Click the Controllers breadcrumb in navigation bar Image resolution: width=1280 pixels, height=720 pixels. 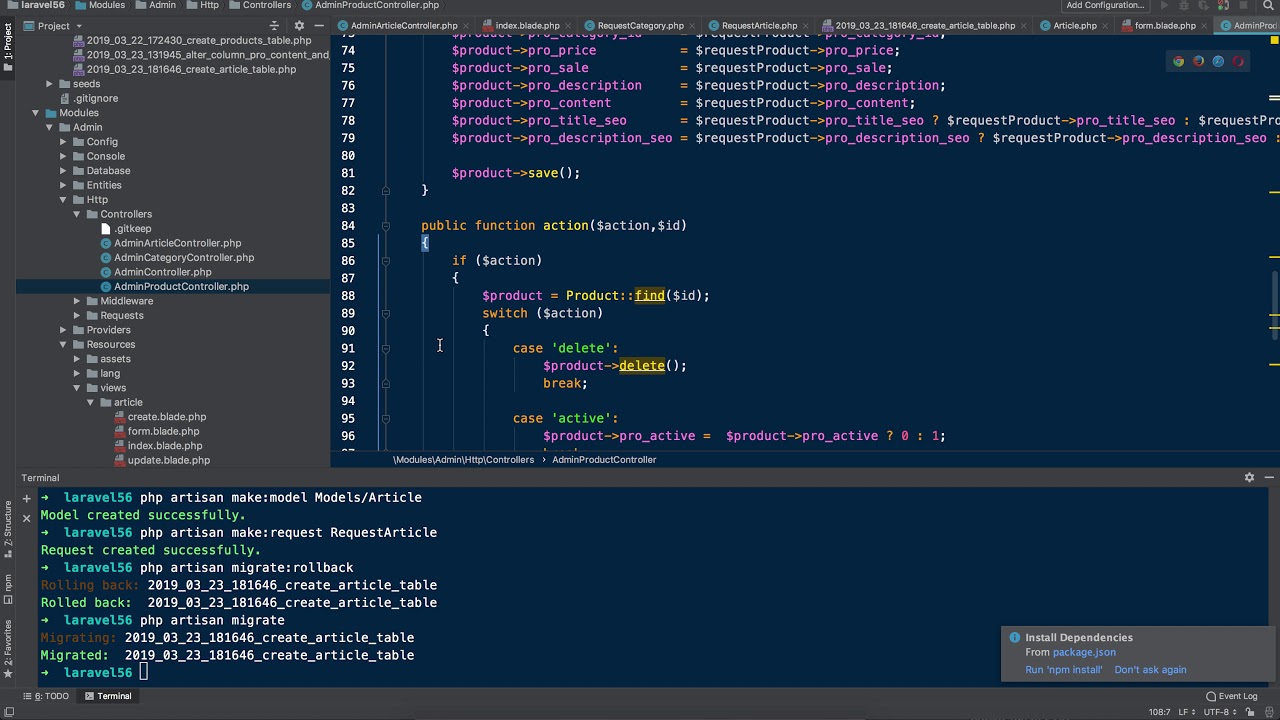[x=259, y=5]
